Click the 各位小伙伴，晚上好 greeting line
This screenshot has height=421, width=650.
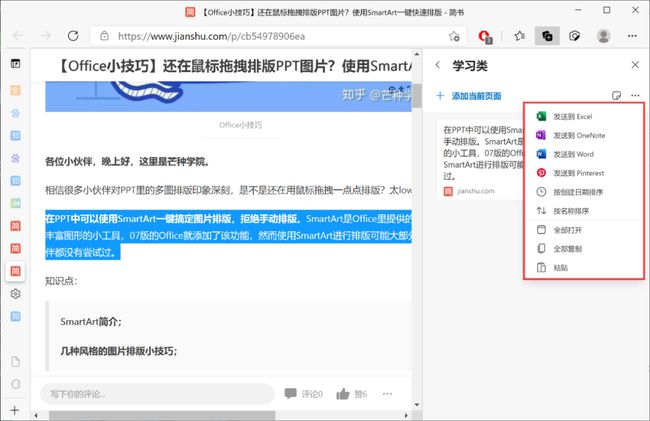[128, 162]
